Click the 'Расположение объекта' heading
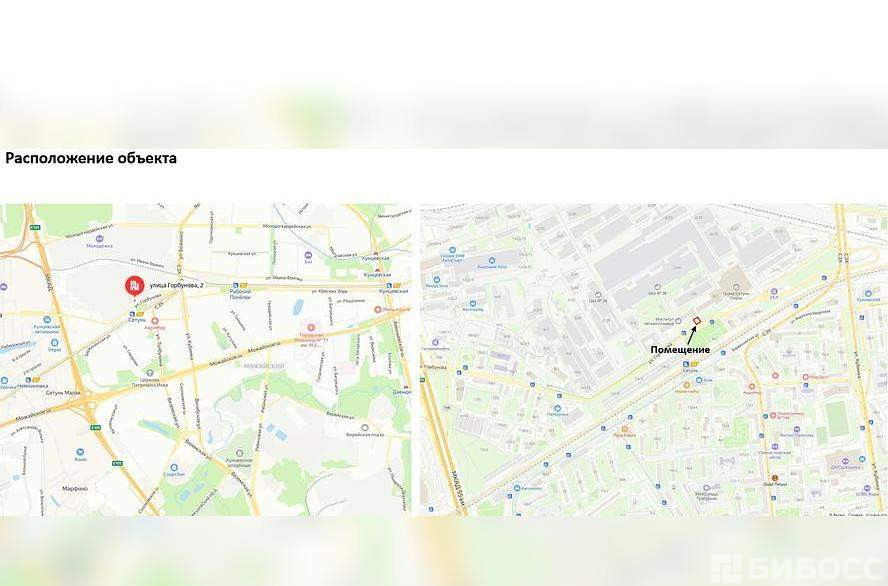The height and width of the screenshot is (586, 888). [x=91, y=158]
